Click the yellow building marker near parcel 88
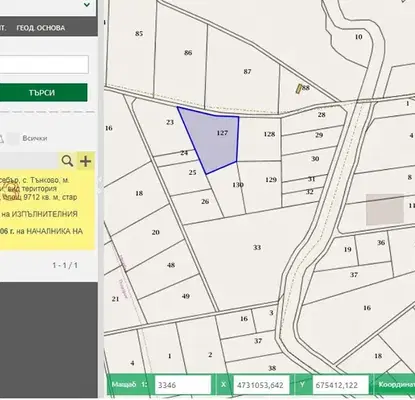Viewport: 415px width, 400px height. pyautogui.click(x=299, y=88)
